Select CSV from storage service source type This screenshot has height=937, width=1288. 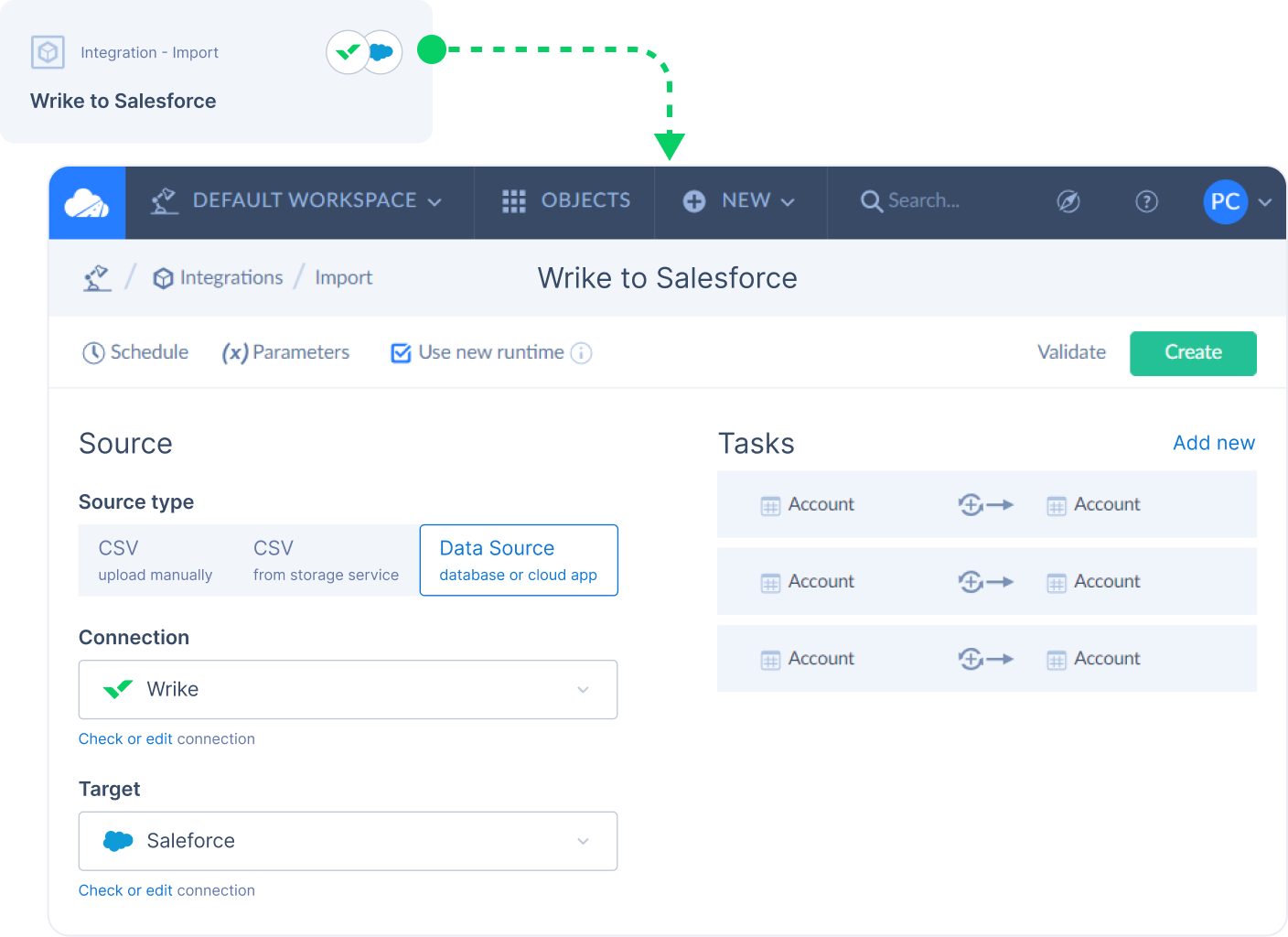pyautogui.click(x=326, y=560)
